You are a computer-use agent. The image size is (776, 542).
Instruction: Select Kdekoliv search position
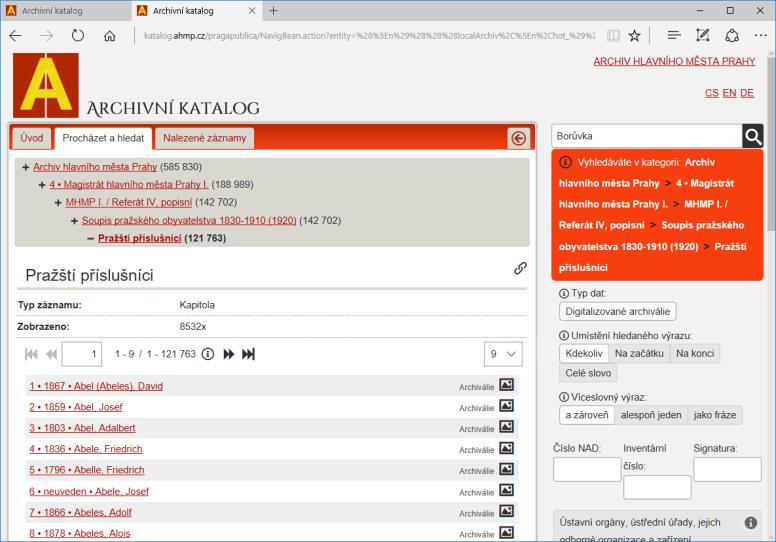pos(584,353)
